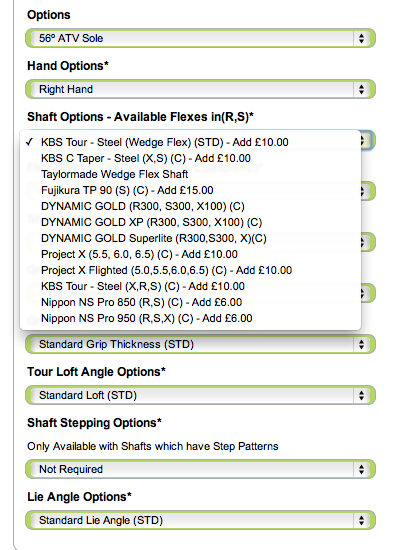
Task: Select DYNAMIC GOLD (R300, S300, X100) option
Action: 190,206
